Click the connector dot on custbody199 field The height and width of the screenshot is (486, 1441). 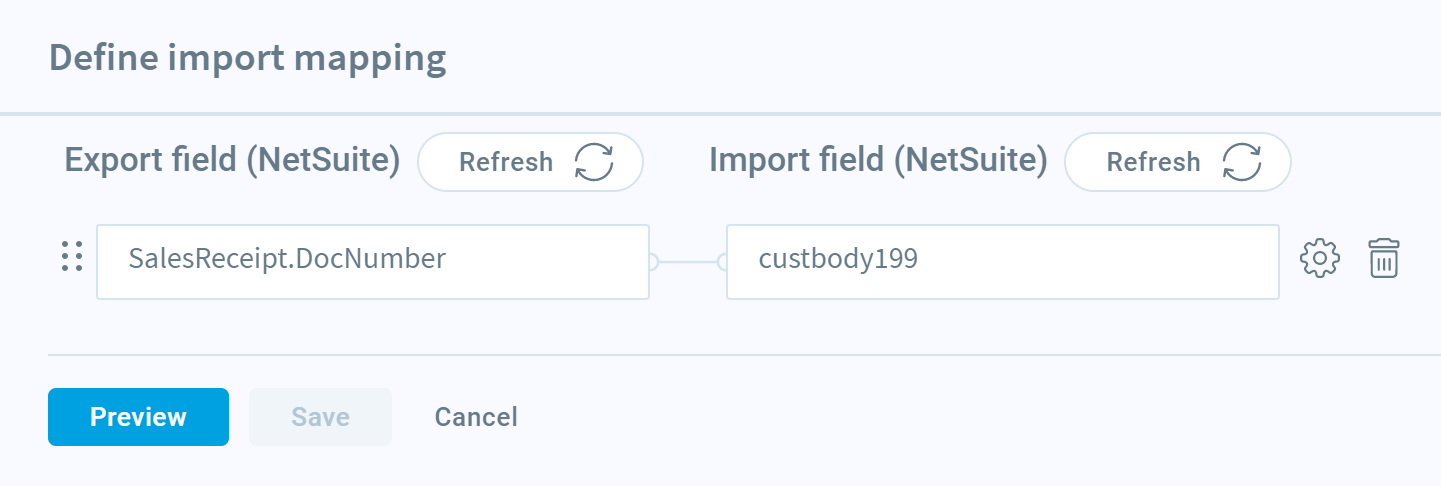click(724, 262)
